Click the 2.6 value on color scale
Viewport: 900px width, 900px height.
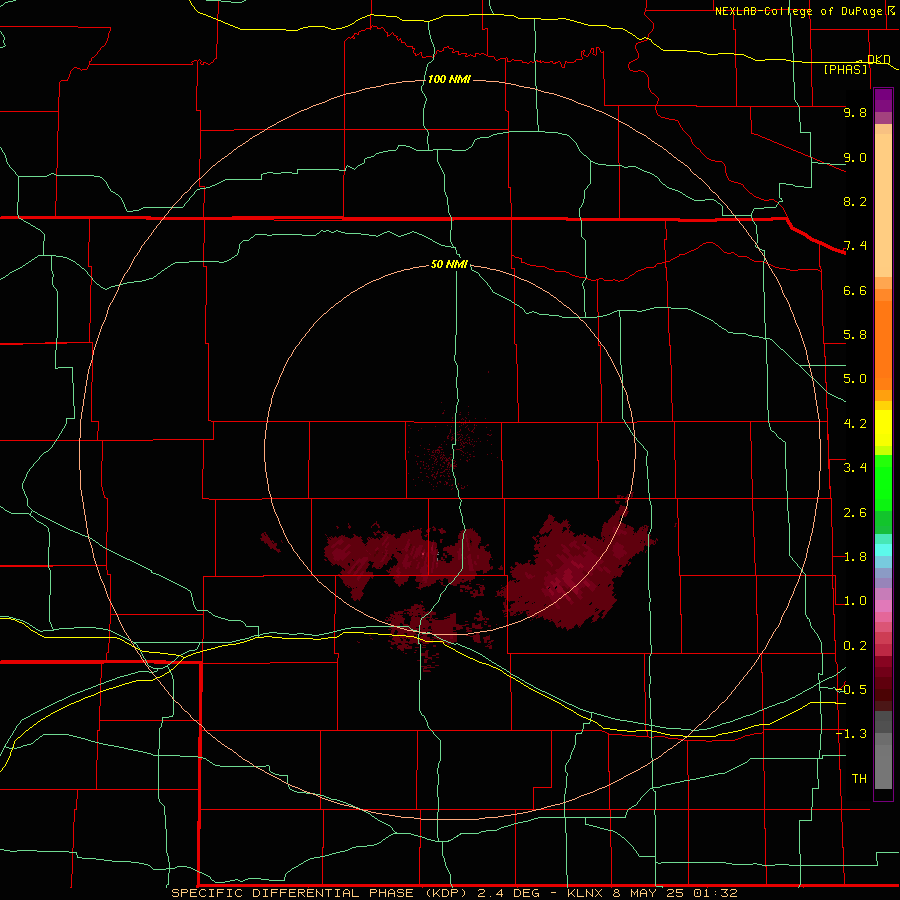click(855, 513)
